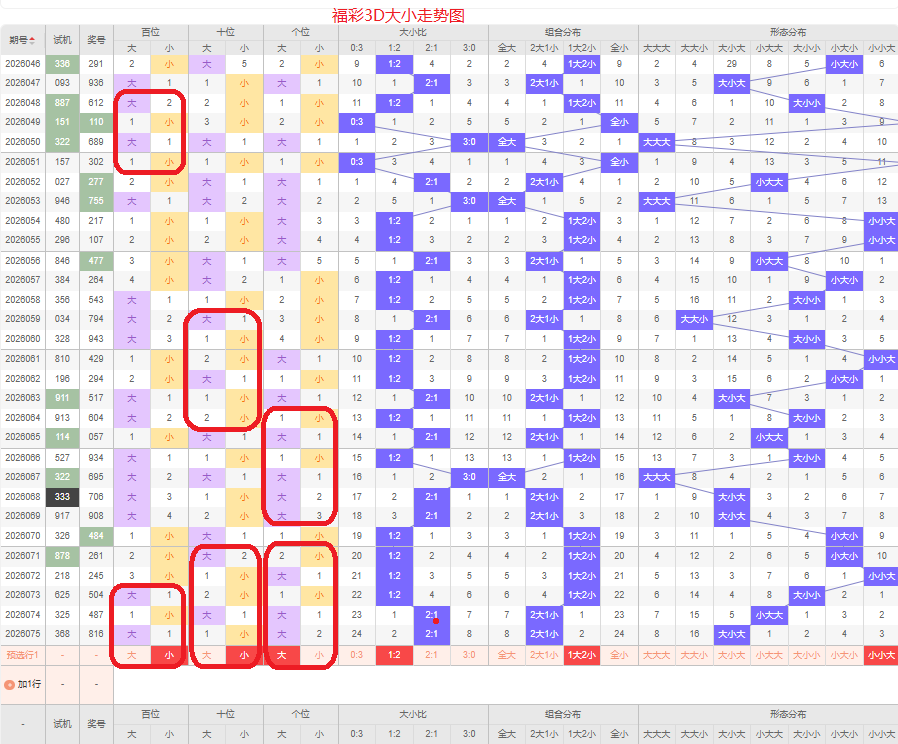Click highlighted 3:0 cell in row 2026067
Viewport: 898px width, 744px height.
tap(469, 477)
